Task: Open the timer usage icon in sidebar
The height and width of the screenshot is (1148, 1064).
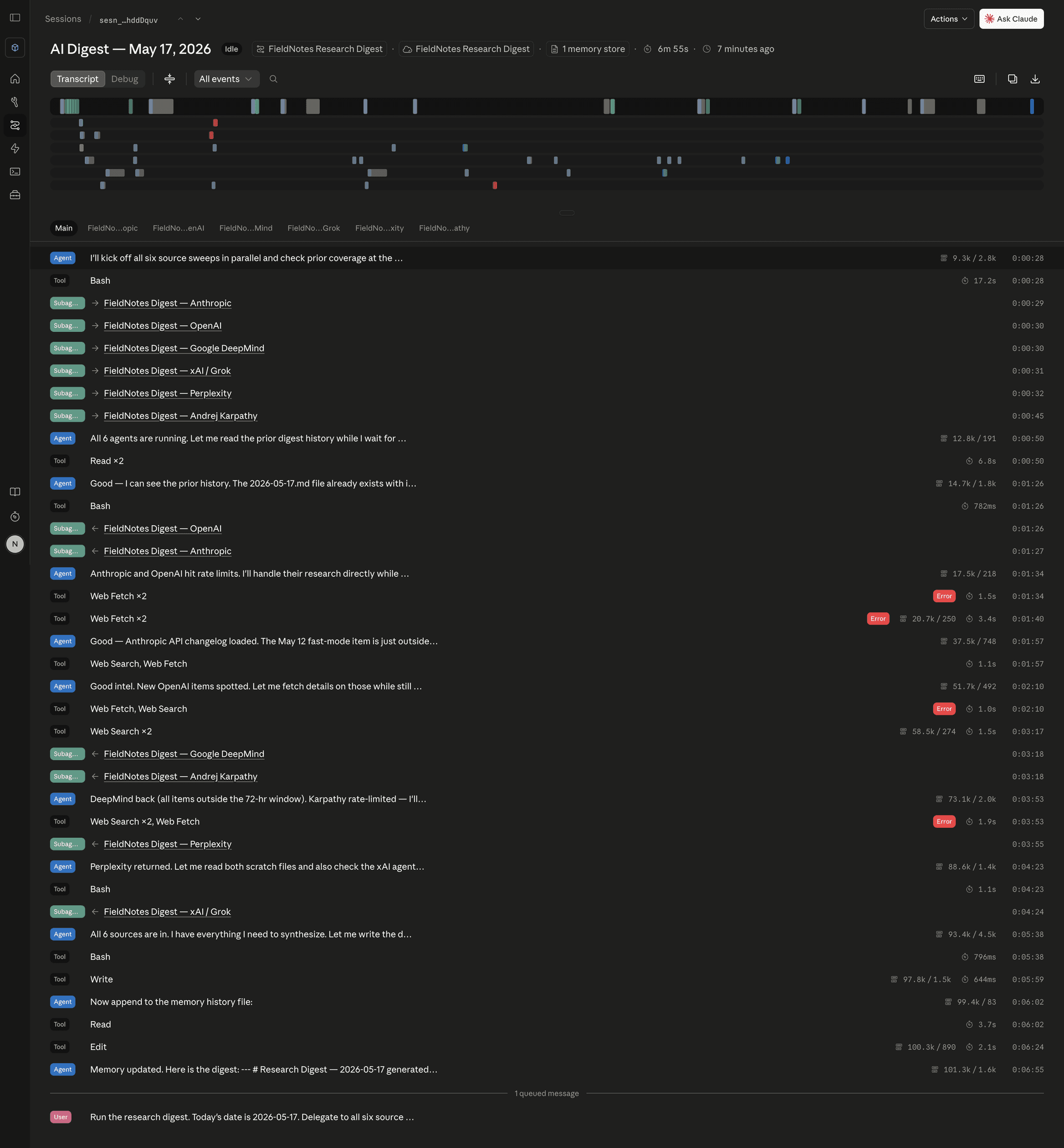Action: coord(15,517)
